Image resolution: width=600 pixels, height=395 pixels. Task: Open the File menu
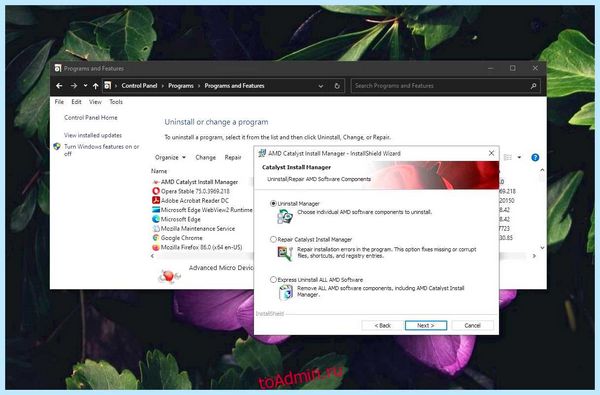(x=59, y=102)
